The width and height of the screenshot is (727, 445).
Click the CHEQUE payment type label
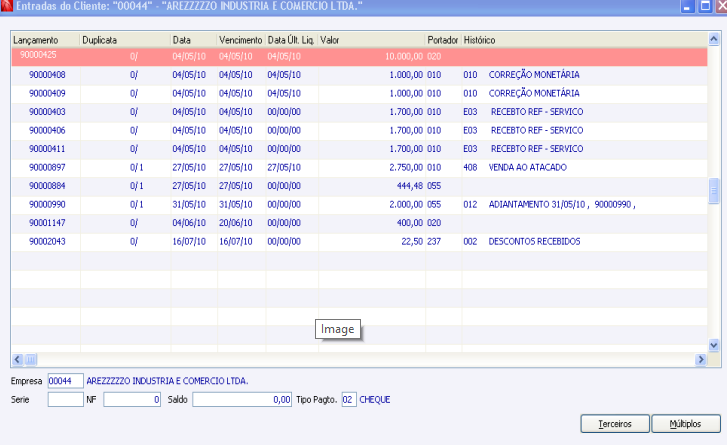(375, 400)
